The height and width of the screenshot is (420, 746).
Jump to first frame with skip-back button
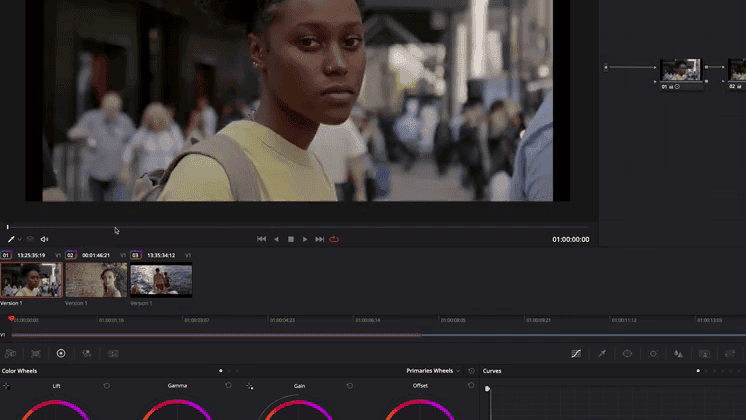262,239
